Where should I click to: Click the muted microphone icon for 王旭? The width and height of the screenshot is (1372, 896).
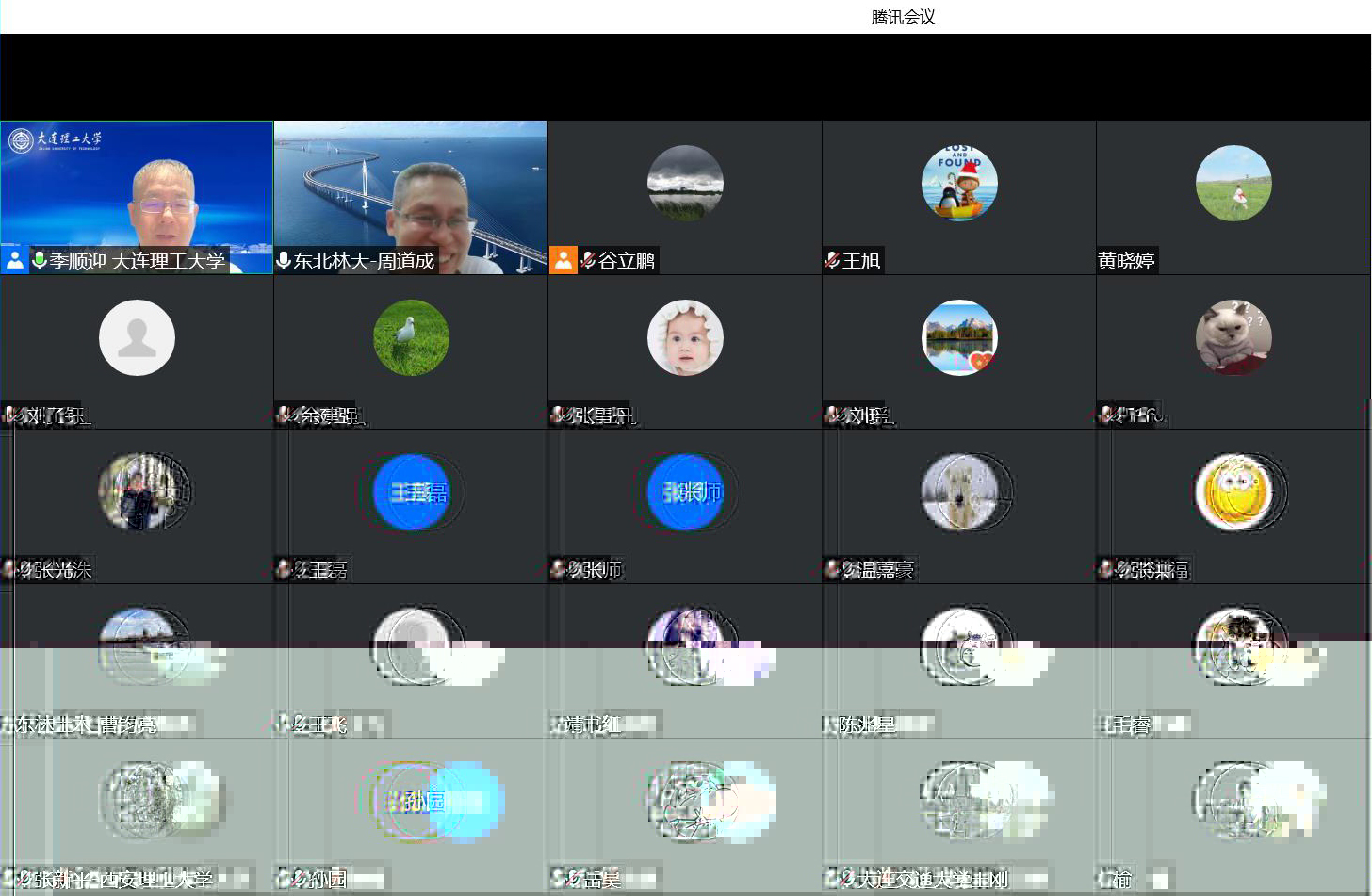pos(832,260)
